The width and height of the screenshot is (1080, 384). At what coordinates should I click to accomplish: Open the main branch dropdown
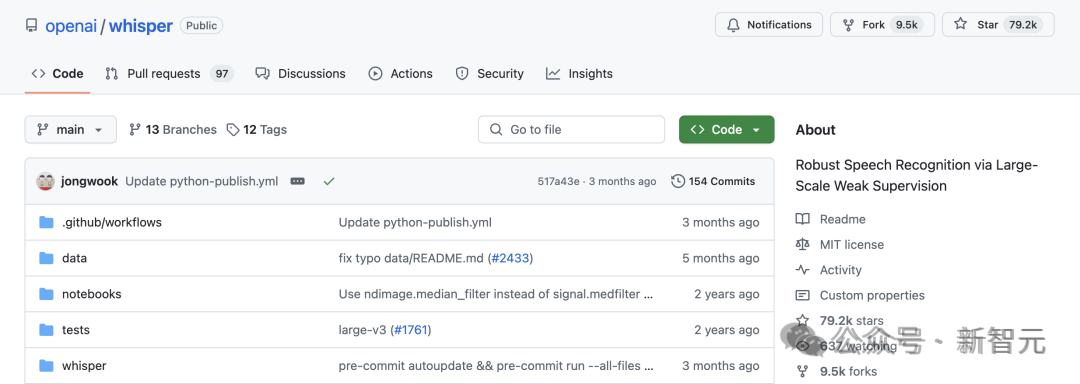pos(70,129)
